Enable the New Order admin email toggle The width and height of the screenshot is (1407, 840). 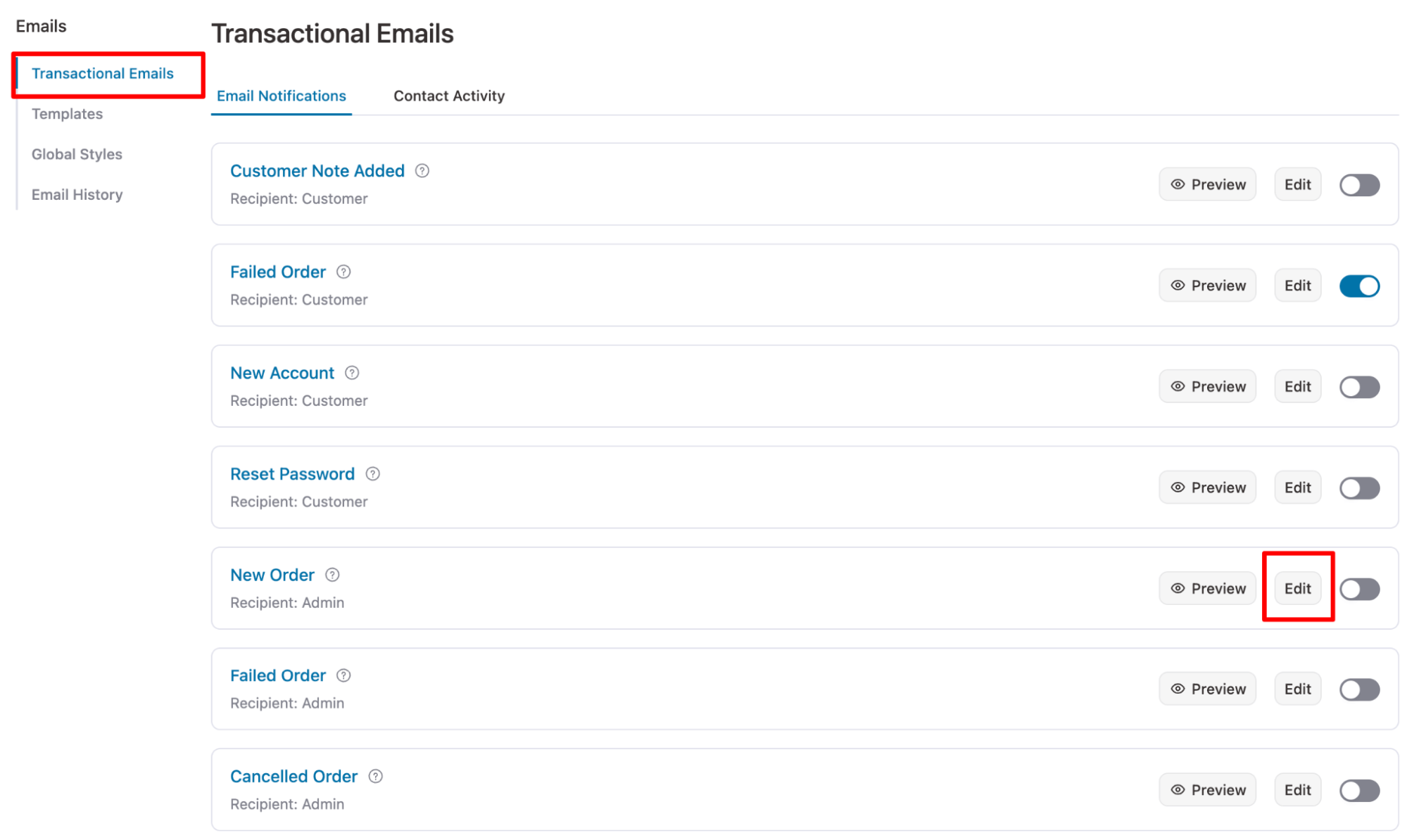(1359, 589)
